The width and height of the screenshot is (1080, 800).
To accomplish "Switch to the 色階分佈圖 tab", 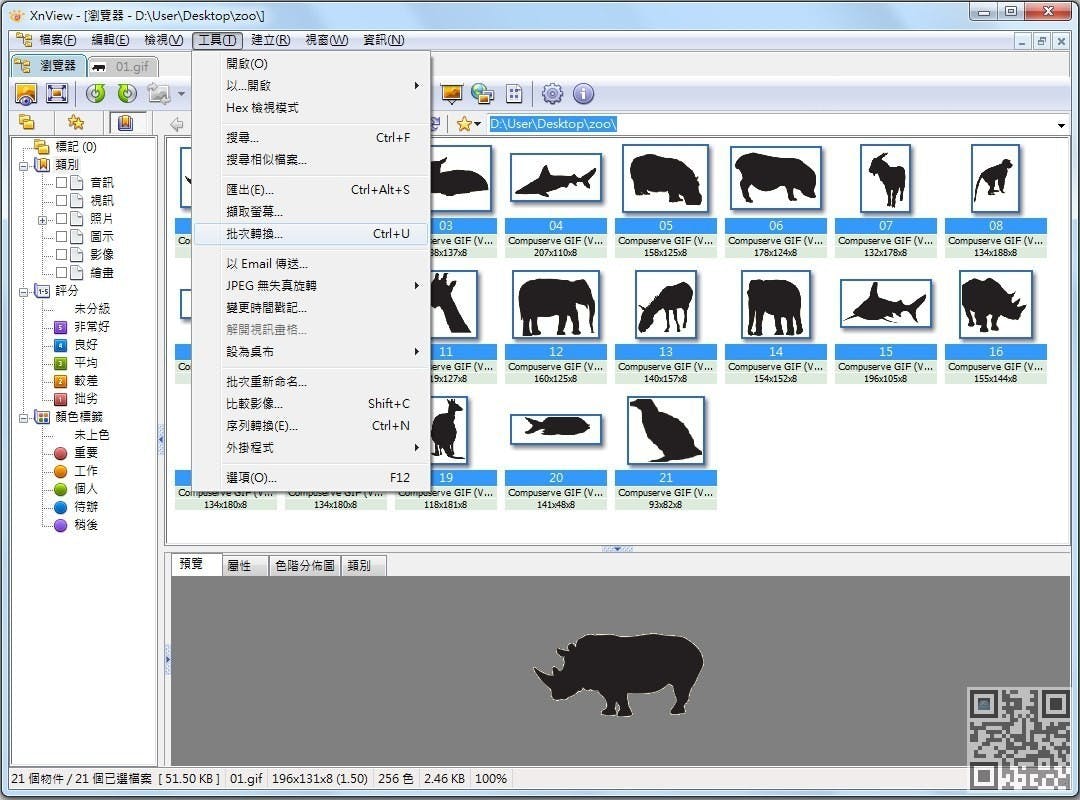I will coord(304,566).
